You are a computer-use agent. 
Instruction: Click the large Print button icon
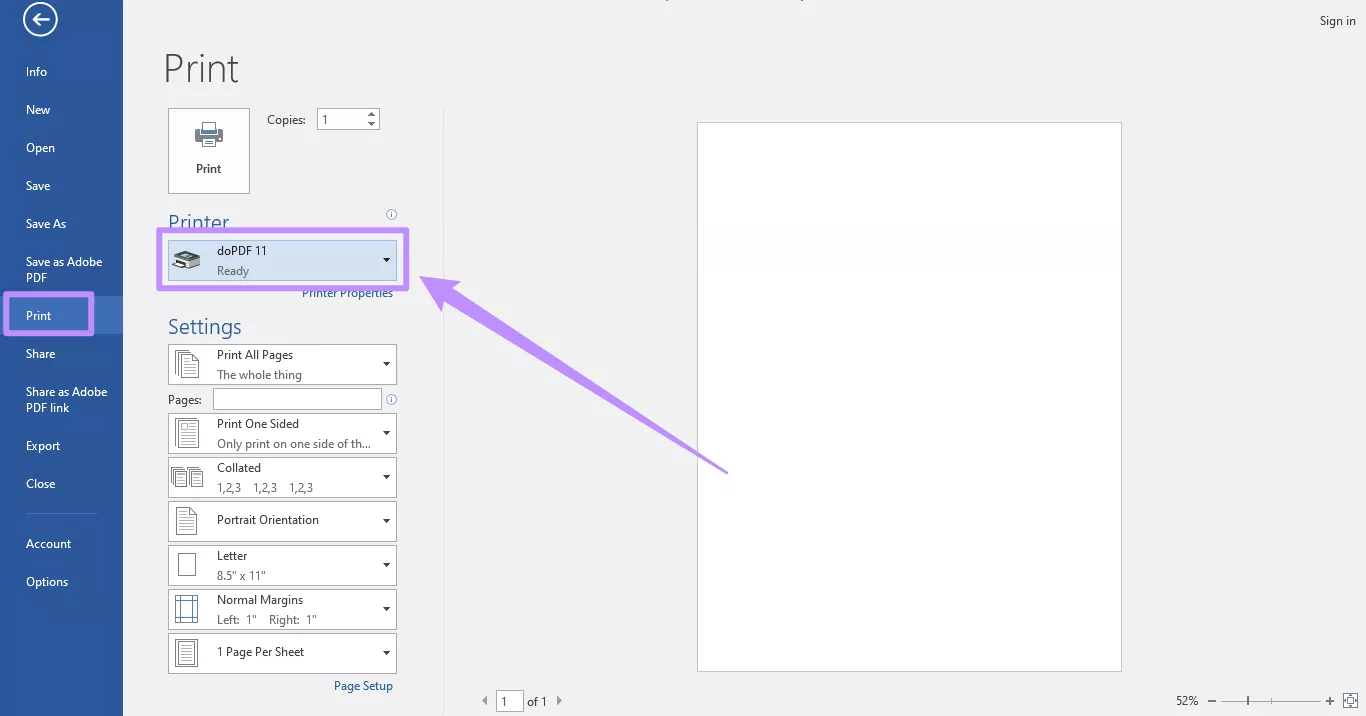pos(208,134)
